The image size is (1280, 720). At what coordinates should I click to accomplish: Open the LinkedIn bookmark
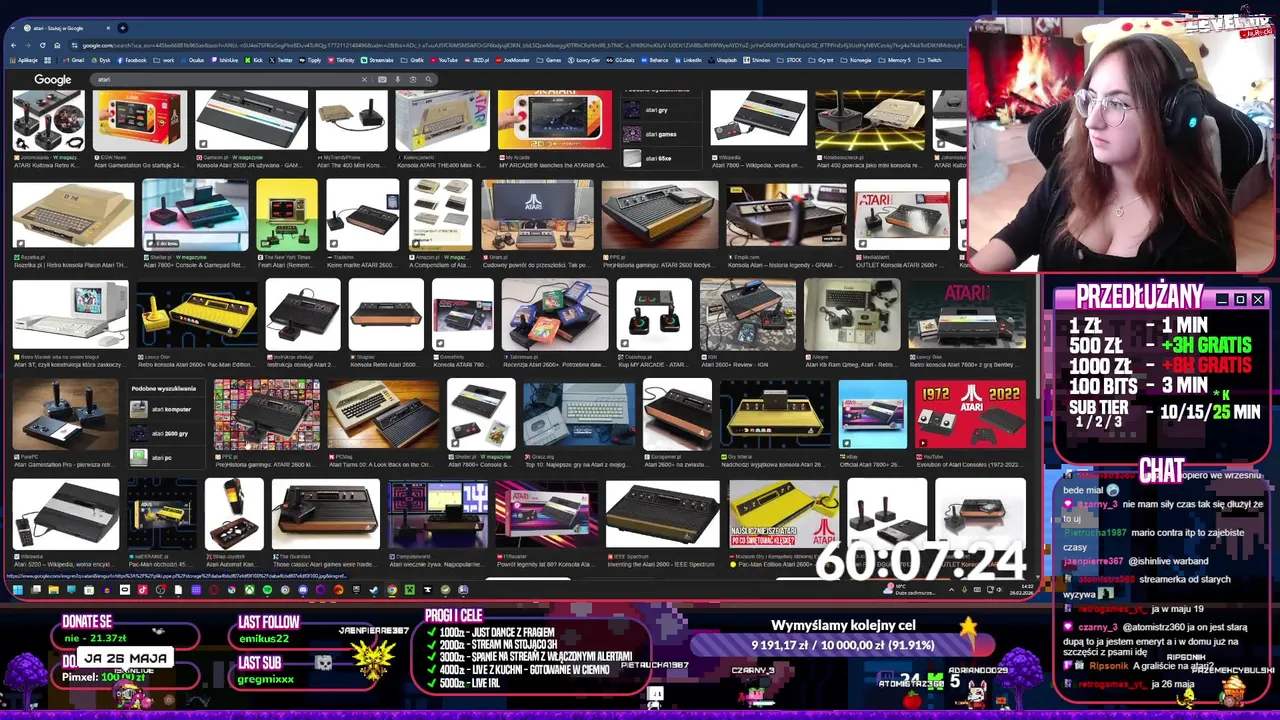pos(688,60)
